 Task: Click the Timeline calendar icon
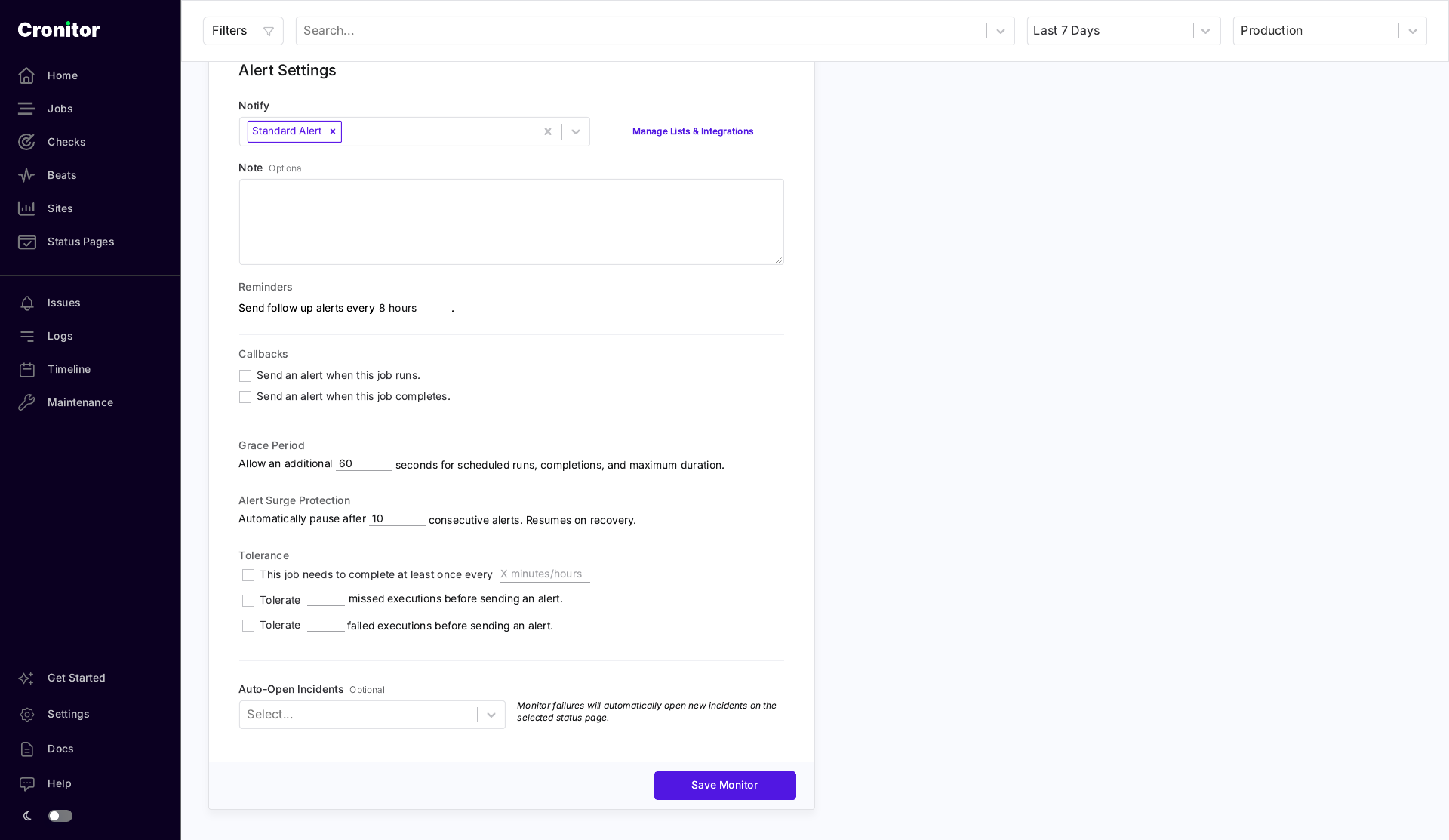click(27, 369)
